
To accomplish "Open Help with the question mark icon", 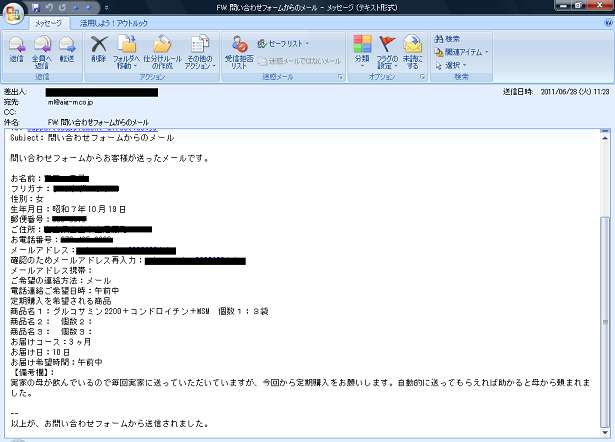I will [x=606, y=21].
